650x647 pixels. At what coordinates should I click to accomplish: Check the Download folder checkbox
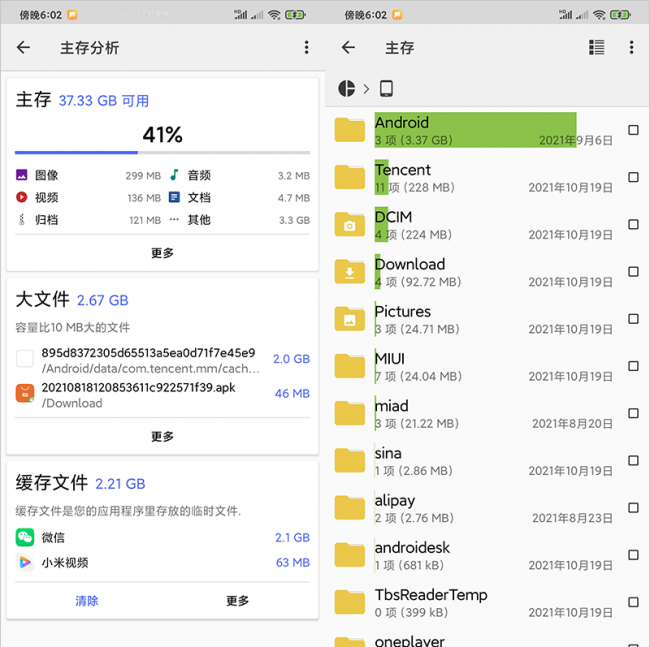[x=633, y=272]
